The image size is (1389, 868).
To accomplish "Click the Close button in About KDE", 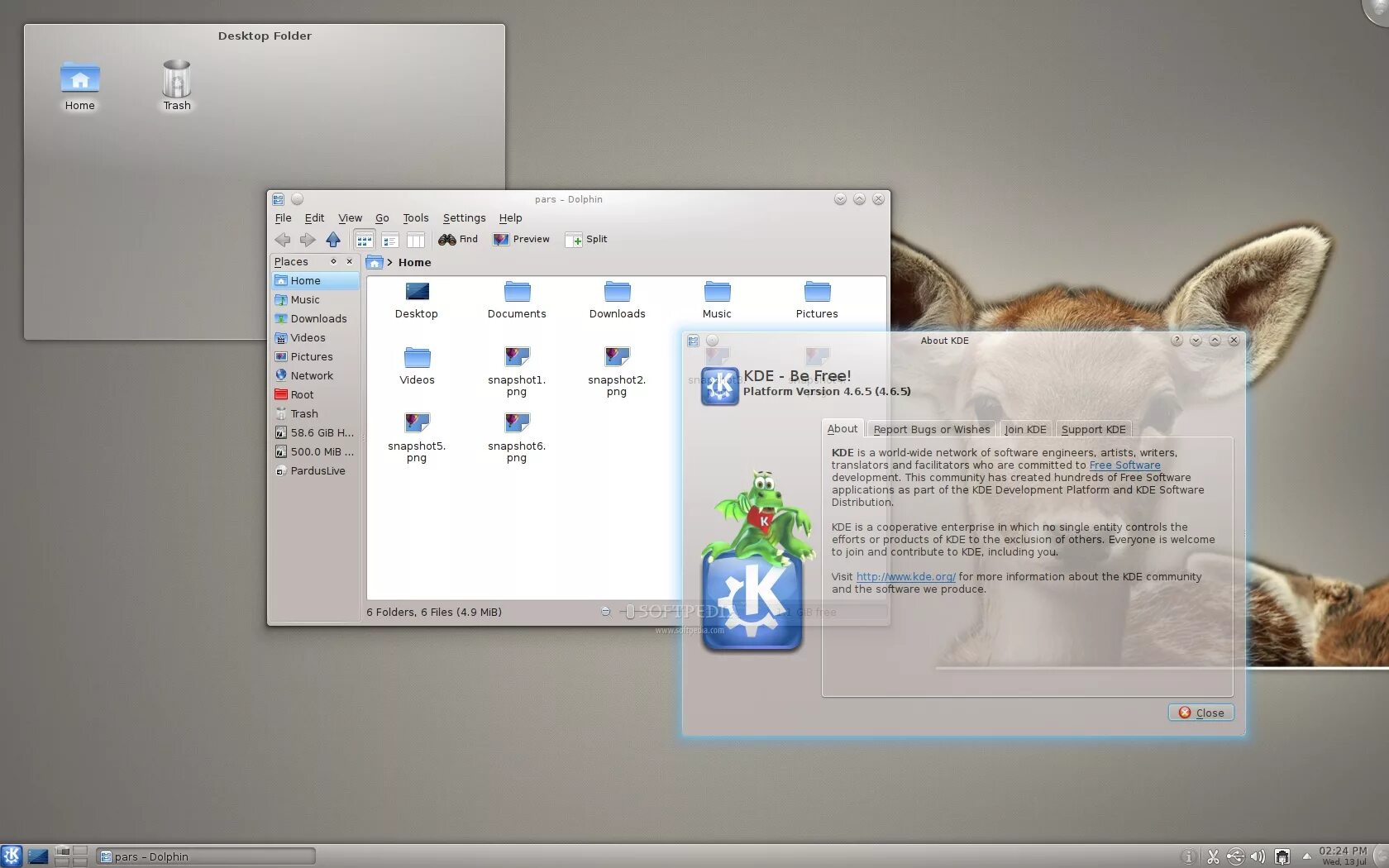I will point(1201,713).
